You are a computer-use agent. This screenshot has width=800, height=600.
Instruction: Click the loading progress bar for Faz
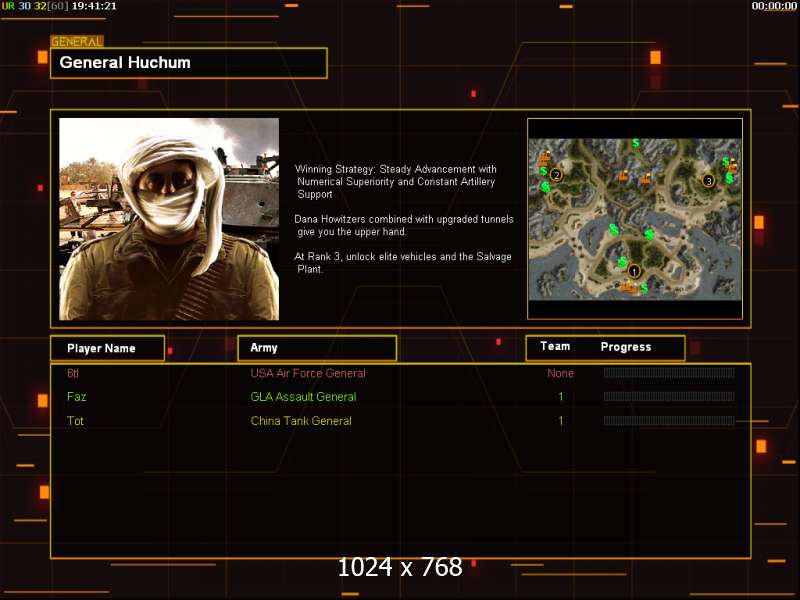pyautogui.click(x=669, y=396)
